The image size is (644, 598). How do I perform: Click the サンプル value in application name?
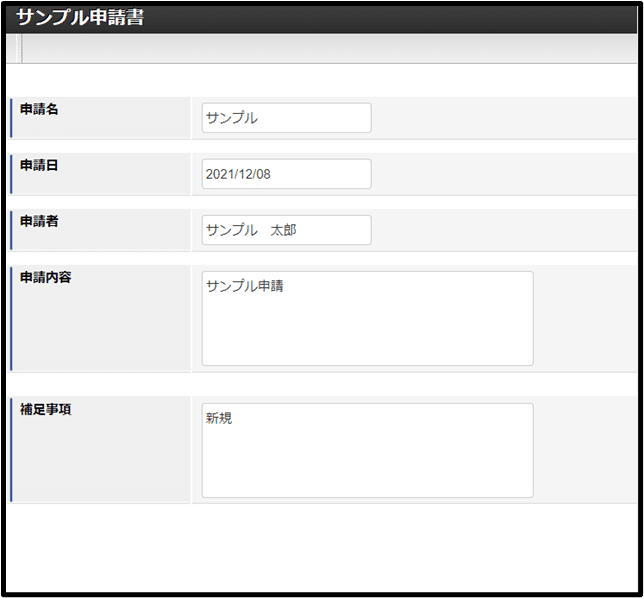tap(231, 118)
